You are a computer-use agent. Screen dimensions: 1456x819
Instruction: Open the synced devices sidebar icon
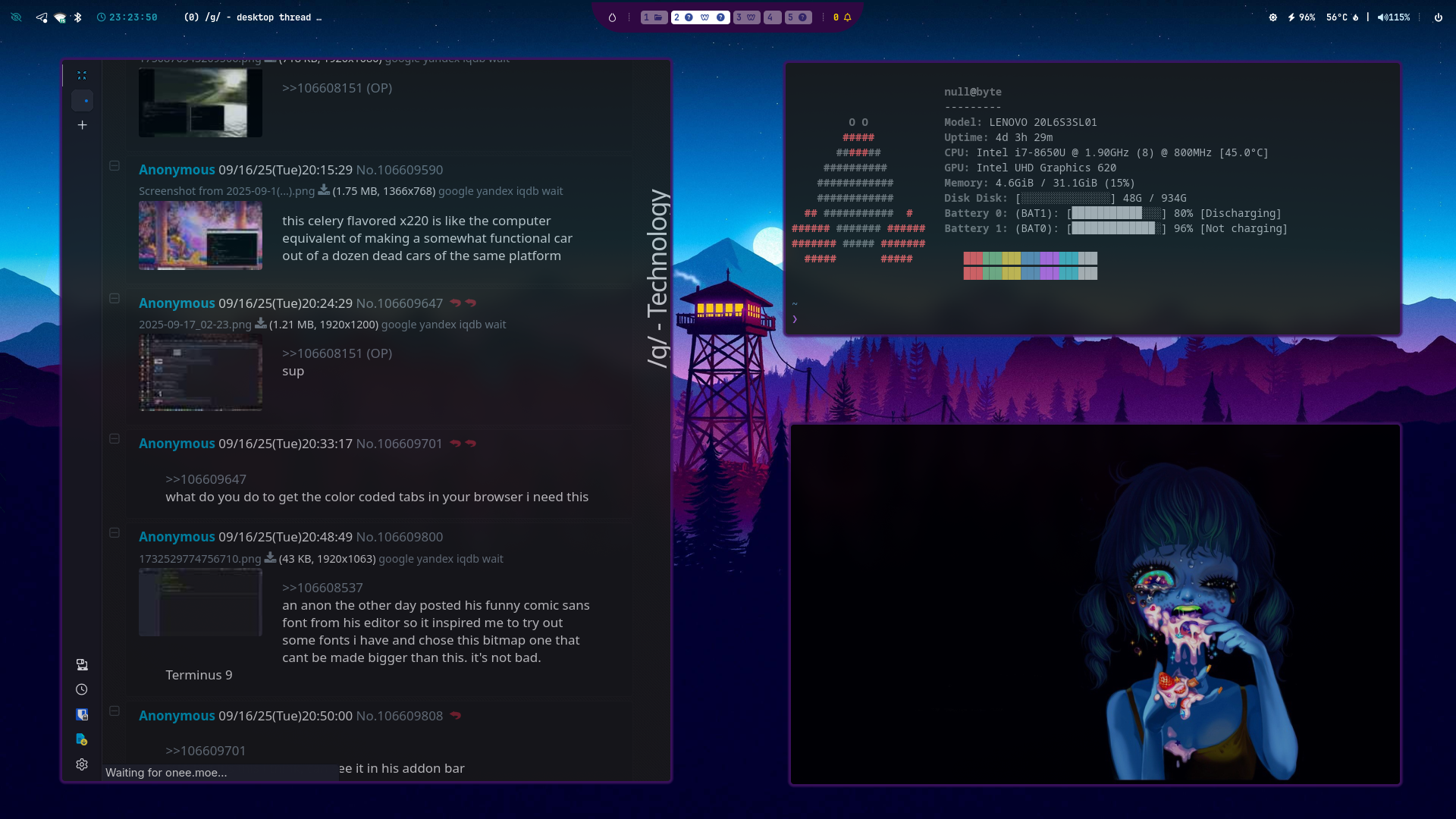pos(82,665)
